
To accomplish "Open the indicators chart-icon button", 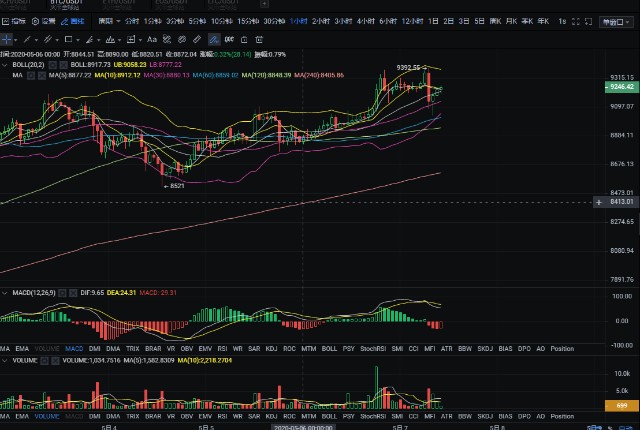I will pos(14,22).
